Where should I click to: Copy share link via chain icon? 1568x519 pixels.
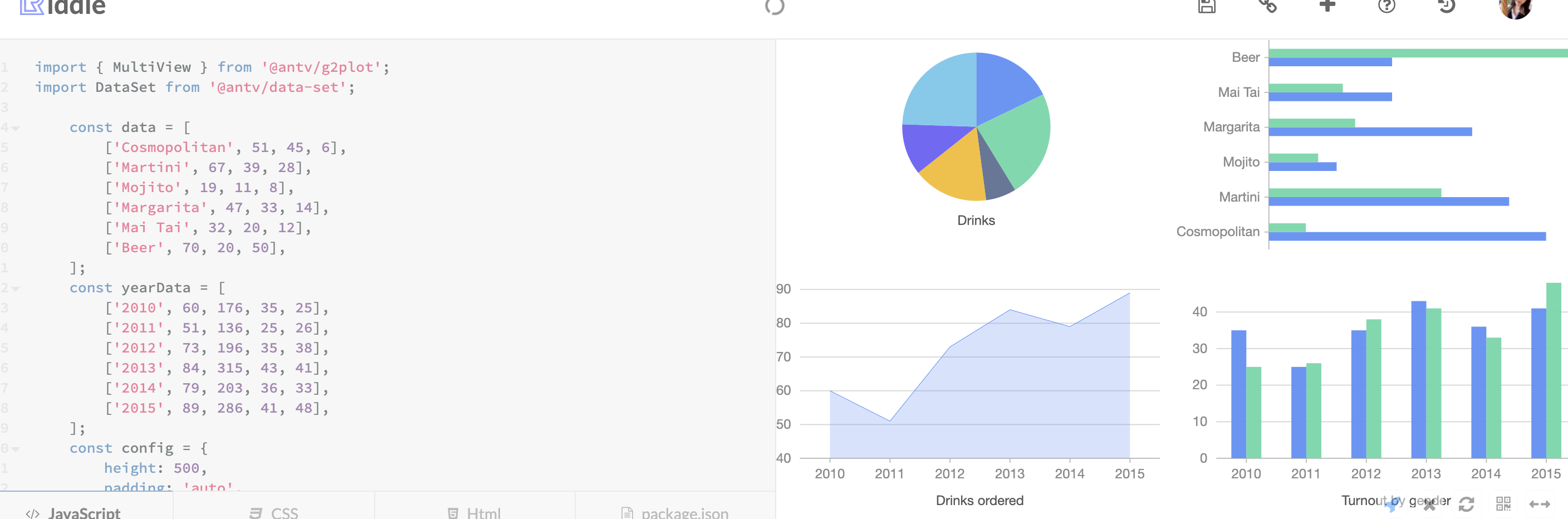[1267, 6]
